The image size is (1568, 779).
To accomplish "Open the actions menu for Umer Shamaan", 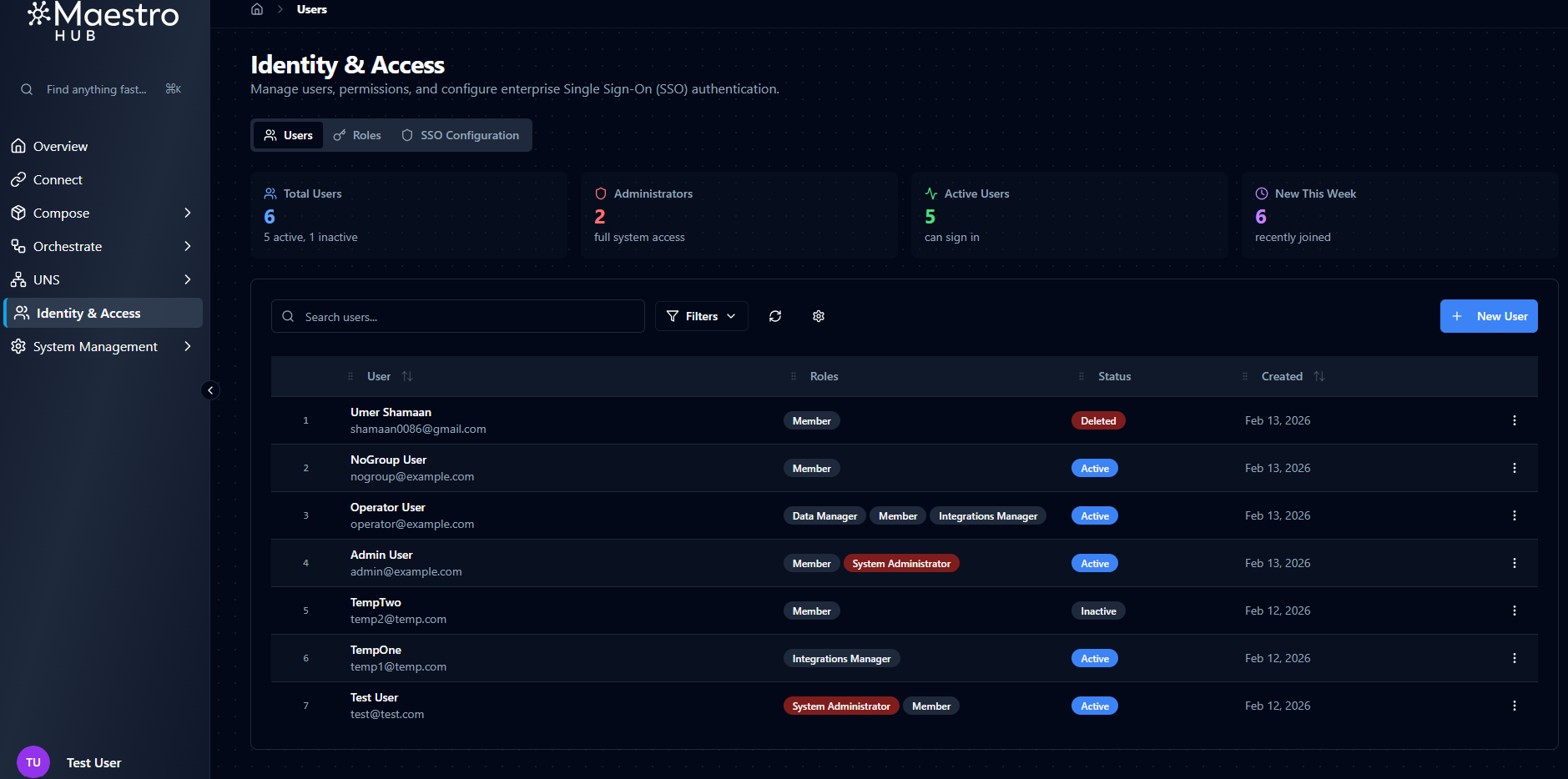I will tap(1514, 420).
